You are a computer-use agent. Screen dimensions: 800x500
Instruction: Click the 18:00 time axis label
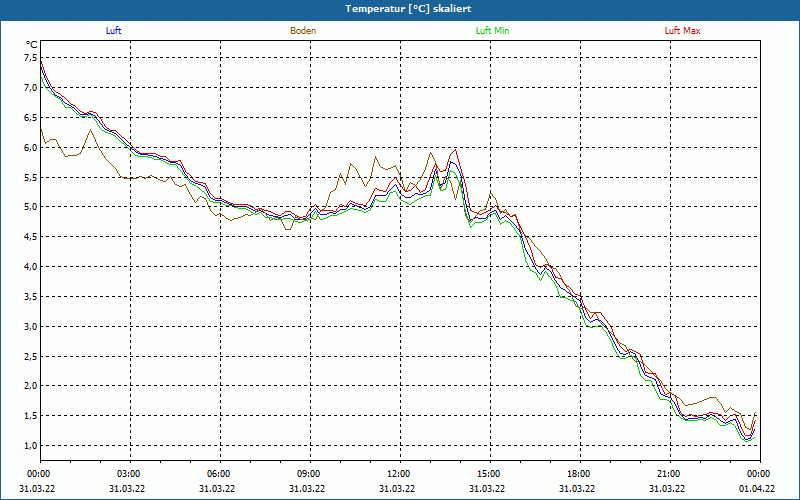(580, 474)
